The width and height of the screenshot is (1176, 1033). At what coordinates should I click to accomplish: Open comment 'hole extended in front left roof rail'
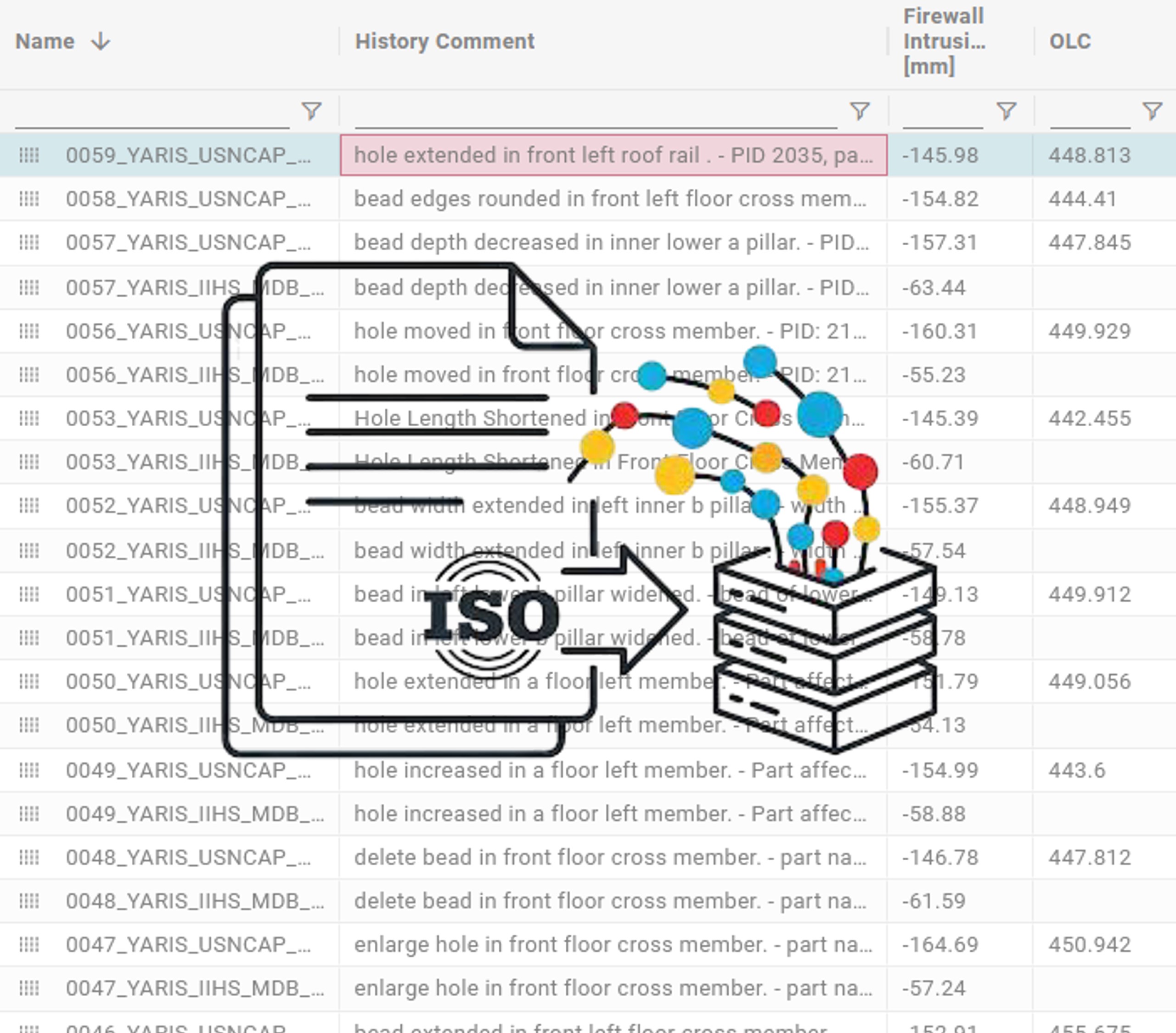[x=613, y=155]
